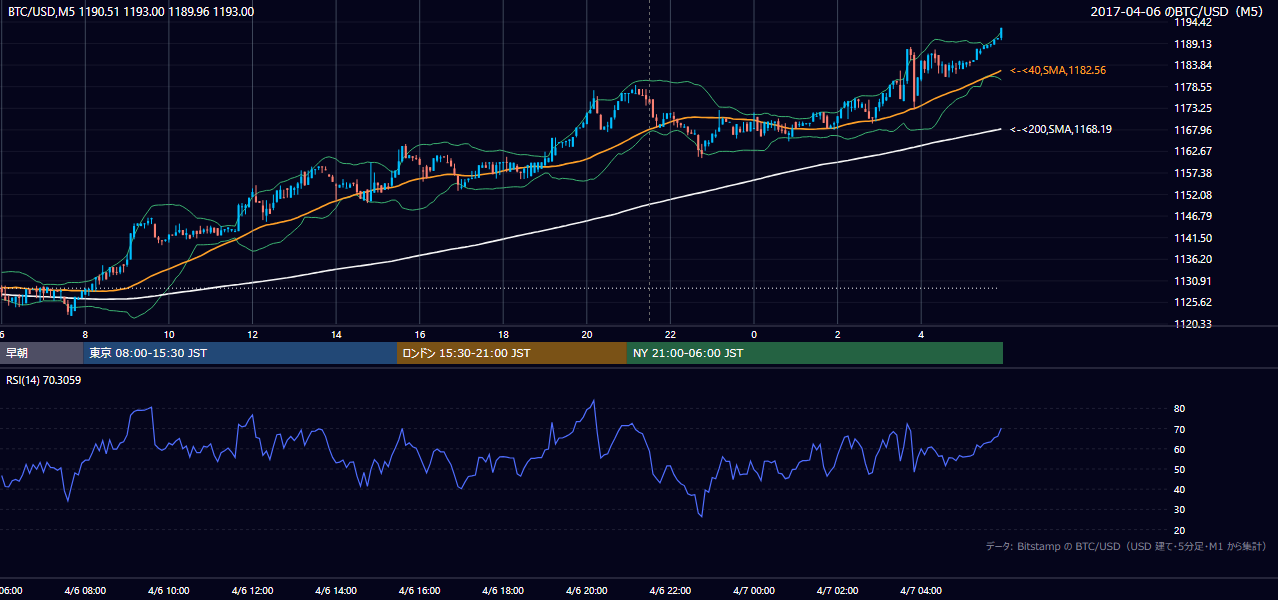Click the 4/6 12:00 time label
The width and height of the screenshot is (1278, 600).
coord(253,591)
